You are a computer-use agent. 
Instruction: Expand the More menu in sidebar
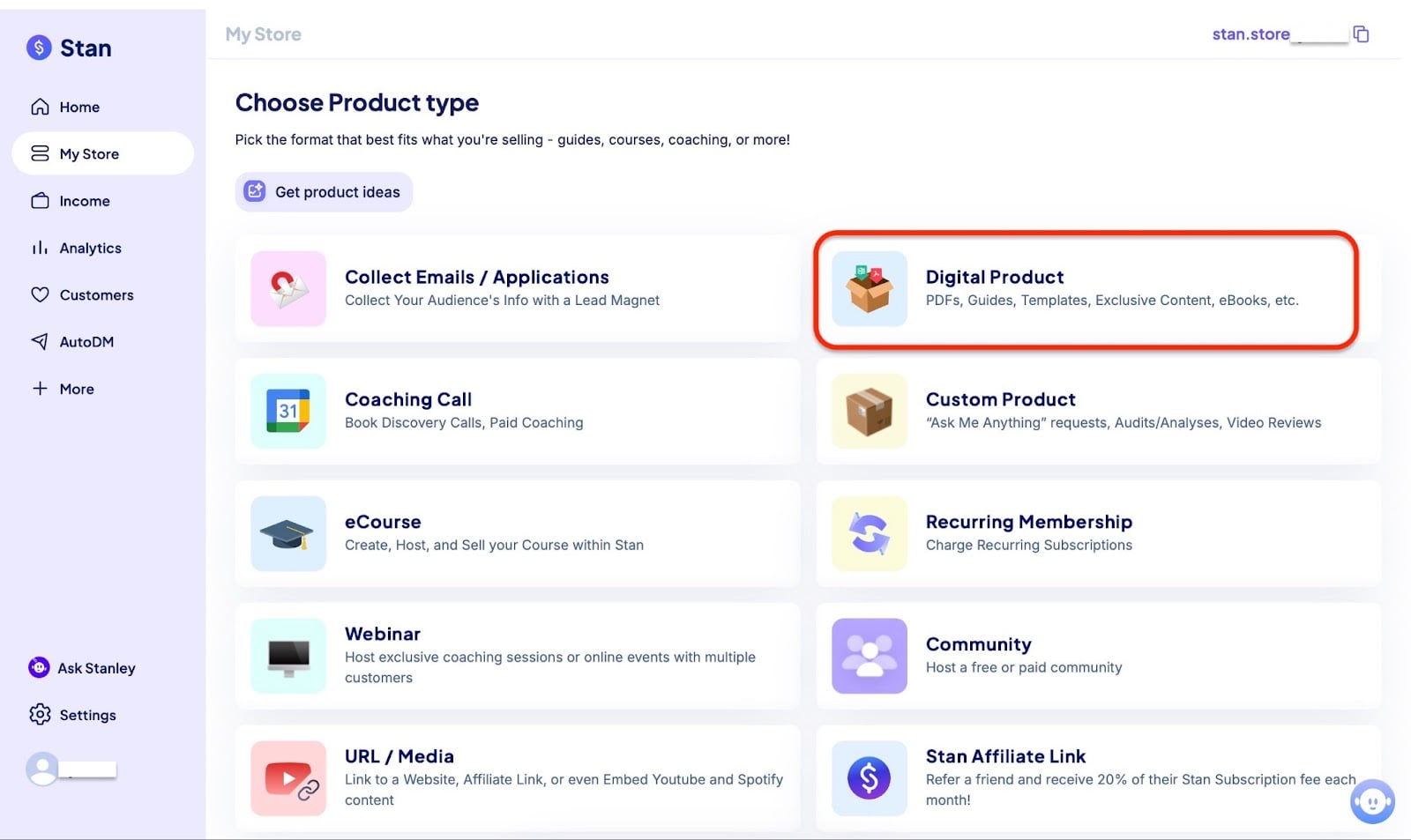coord(102,388)
